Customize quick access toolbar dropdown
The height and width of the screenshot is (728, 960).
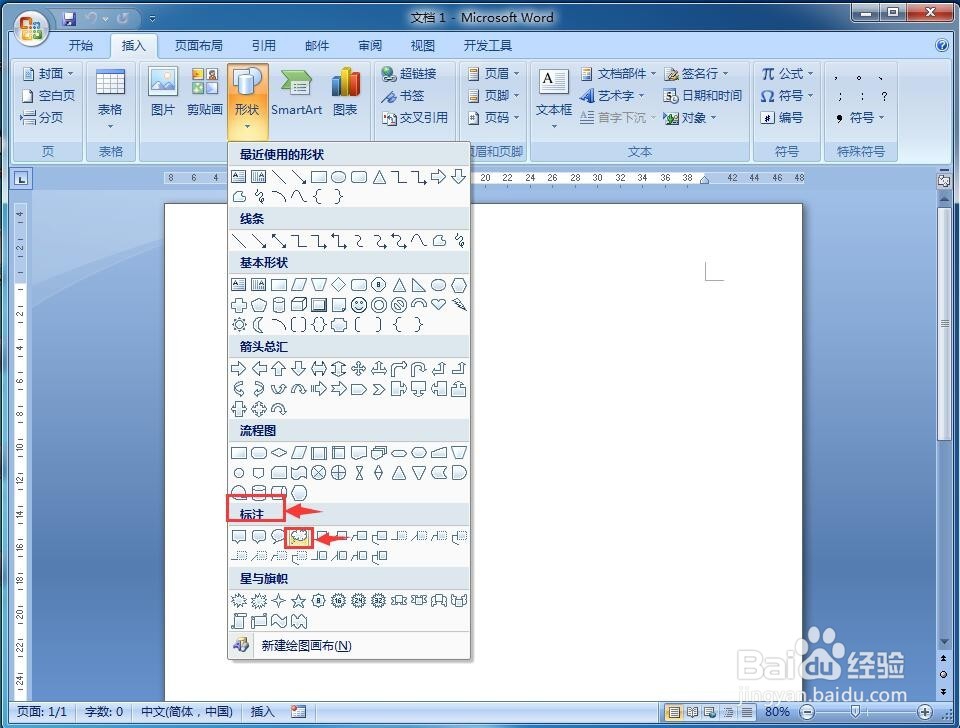pyautogui.click(x=152, y=19)
